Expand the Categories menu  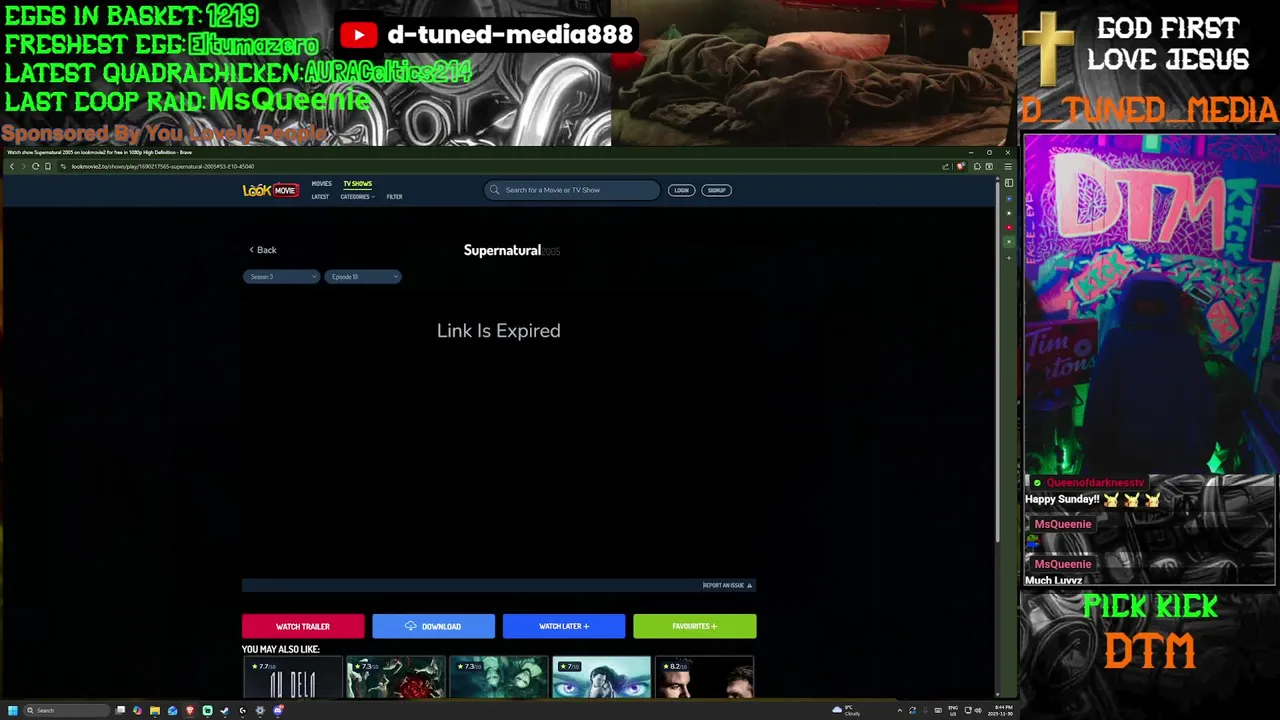pos(357,197)
